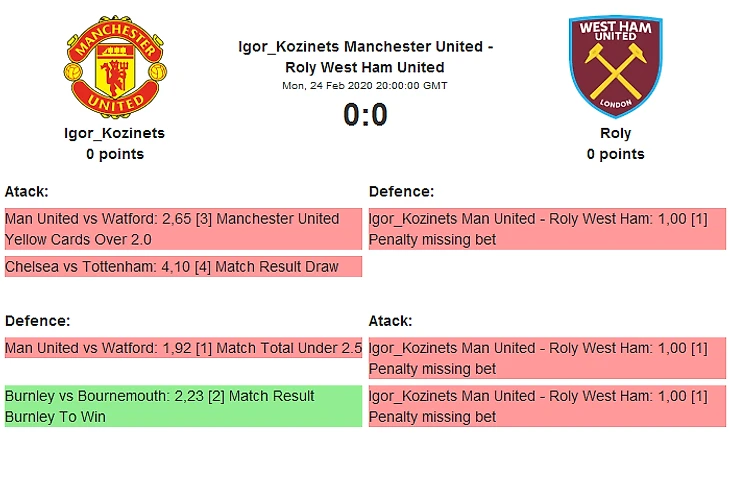730x480 pixels.
Task: Click the match date Mon, 24 Feb 2020
Action: pos(365,85)
